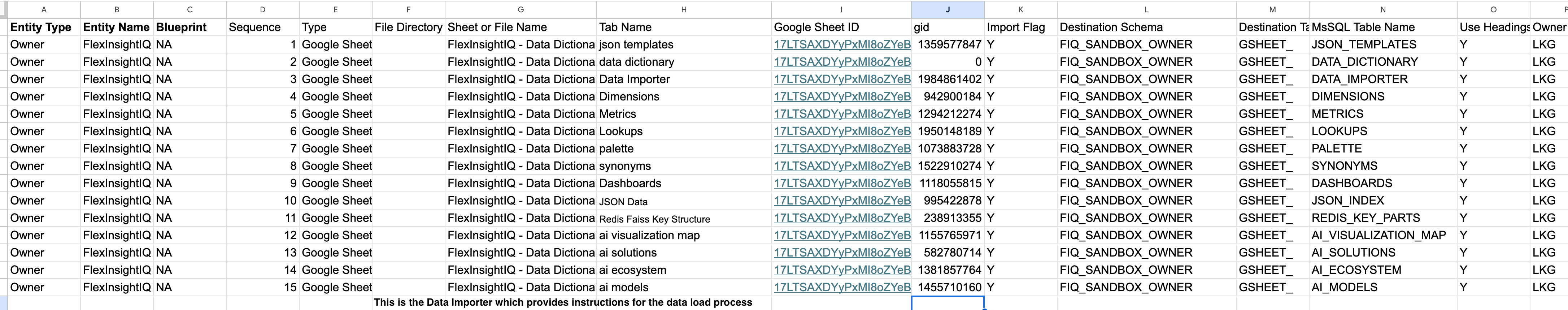The width and height of the screenshot is (1568, 310).
Task: Select the 'Data Importer' tab name cell
Action: click(684, 79)
